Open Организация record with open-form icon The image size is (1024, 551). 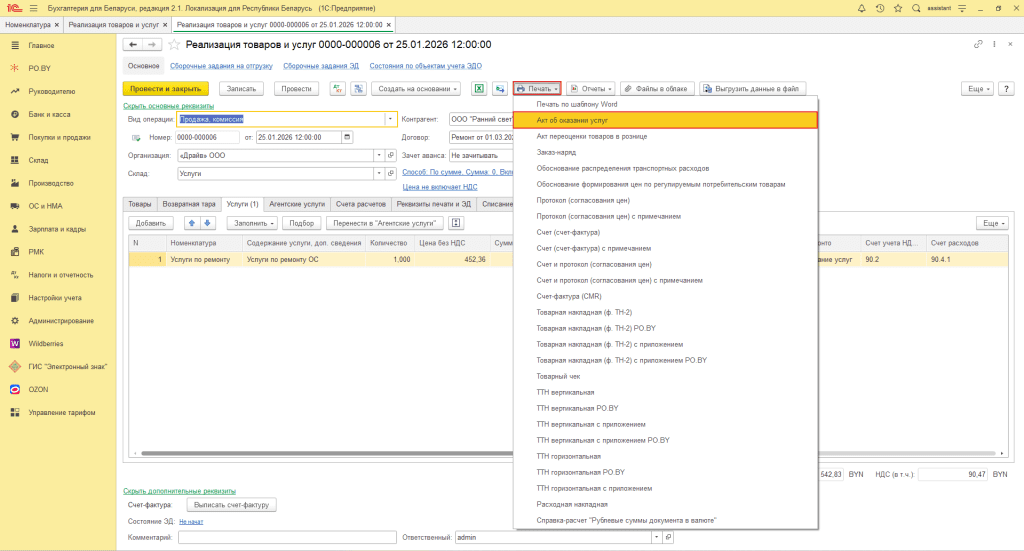(391, 155)
